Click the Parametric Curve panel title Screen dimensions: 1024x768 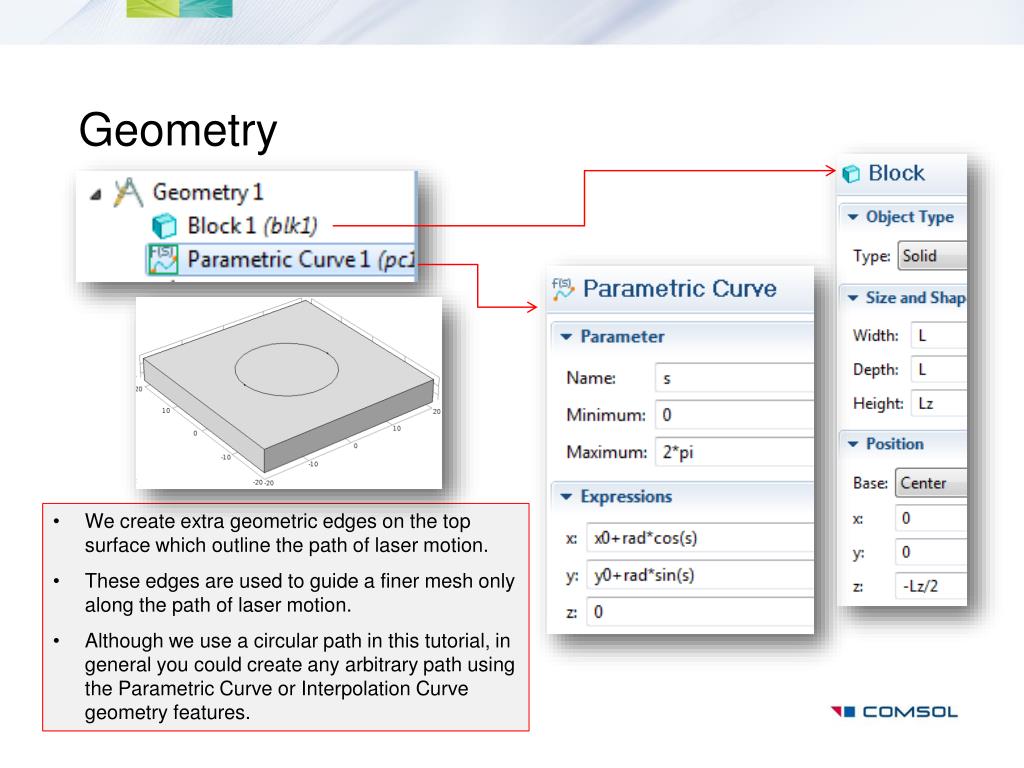click(680, 289)
